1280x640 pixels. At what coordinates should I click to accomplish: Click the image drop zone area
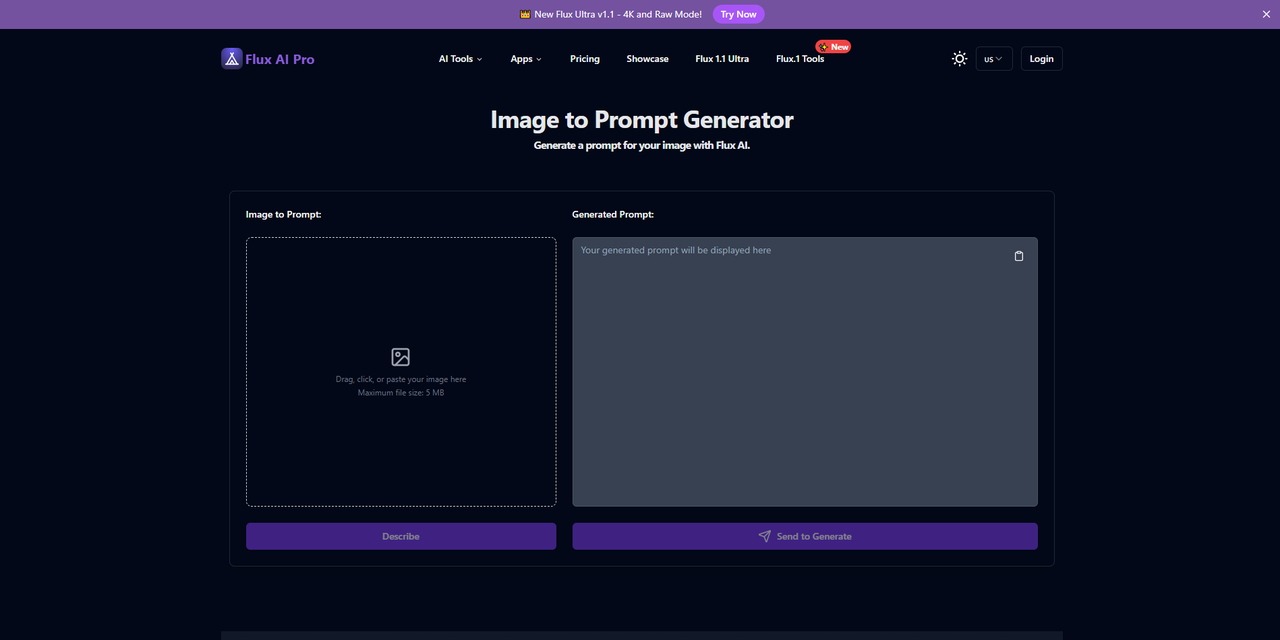[401, 372]
